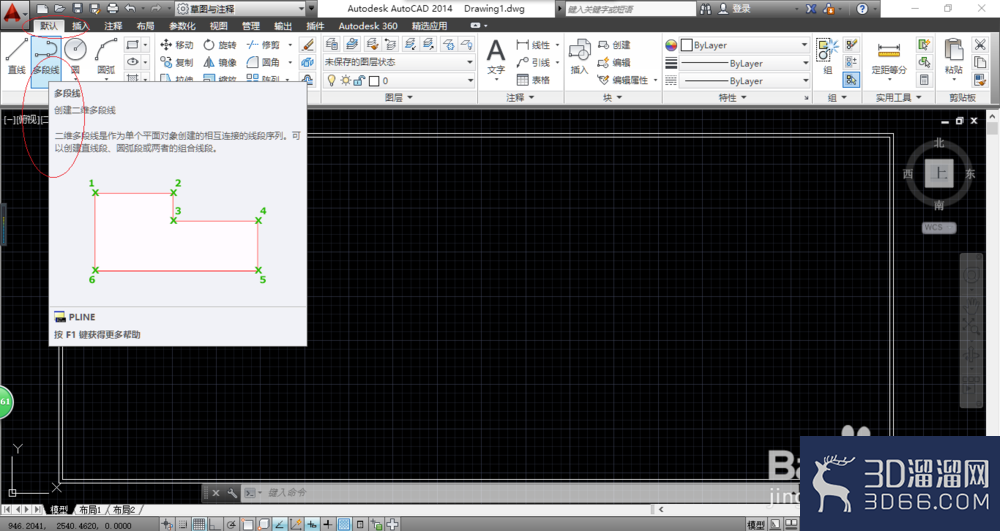Expand the 实用工具 panel
Image resolution: width=1000 pixels, height=531 pixels.
(898, 98)
